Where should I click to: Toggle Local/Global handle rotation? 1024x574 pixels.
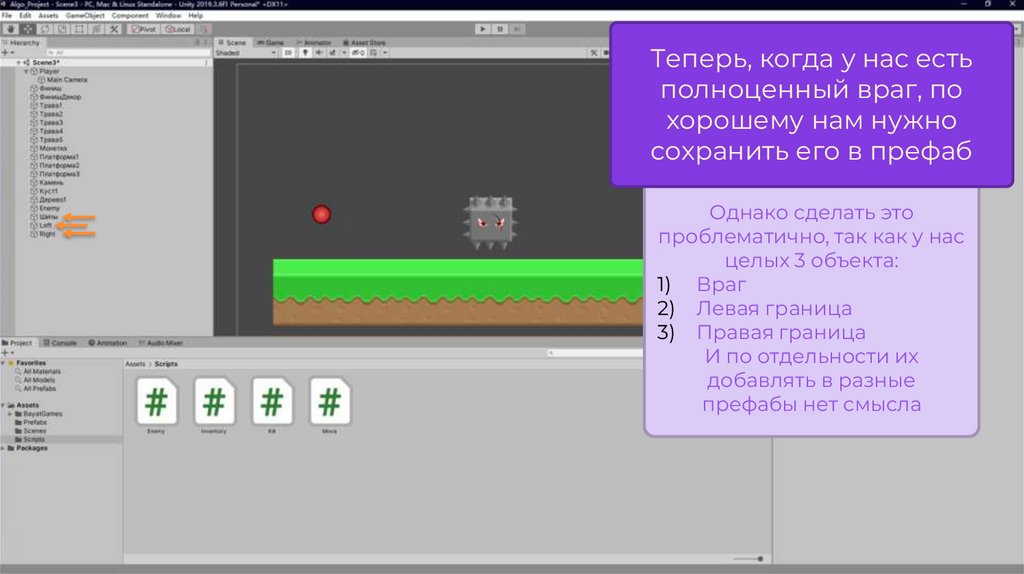click(x=178, y=29)
